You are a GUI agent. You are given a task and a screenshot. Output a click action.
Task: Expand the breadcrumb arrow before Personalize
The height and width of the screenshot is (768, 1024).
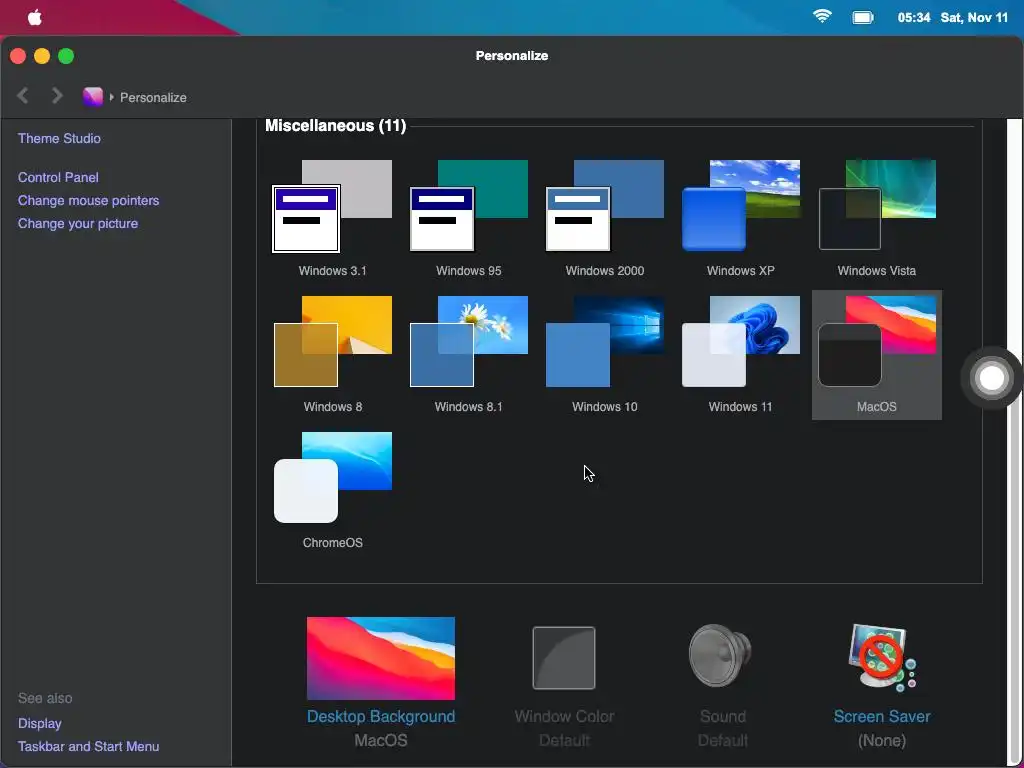[x=112, y=97]
